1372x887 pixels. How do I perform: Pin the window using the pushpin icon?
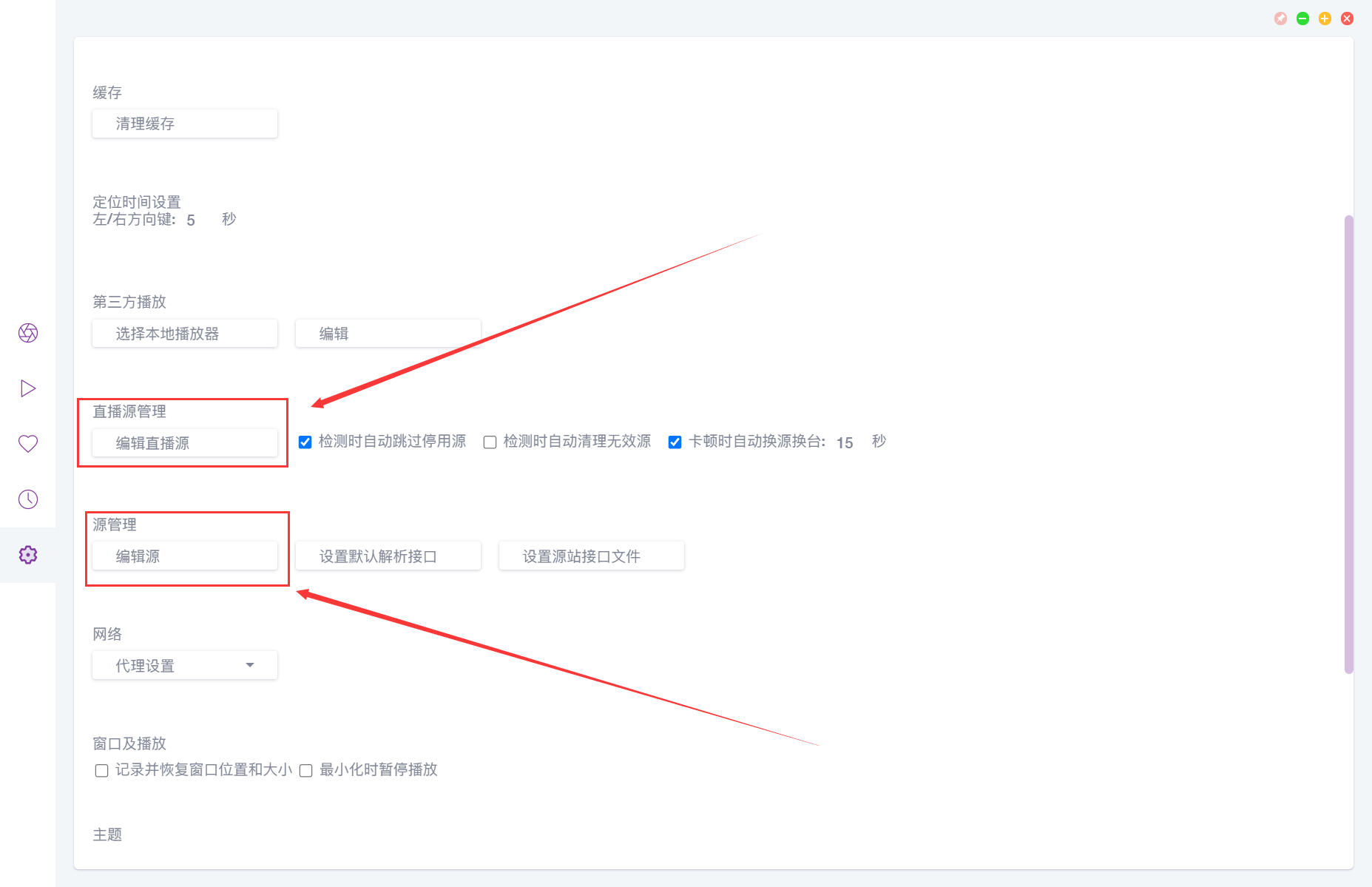[1280, 18]
